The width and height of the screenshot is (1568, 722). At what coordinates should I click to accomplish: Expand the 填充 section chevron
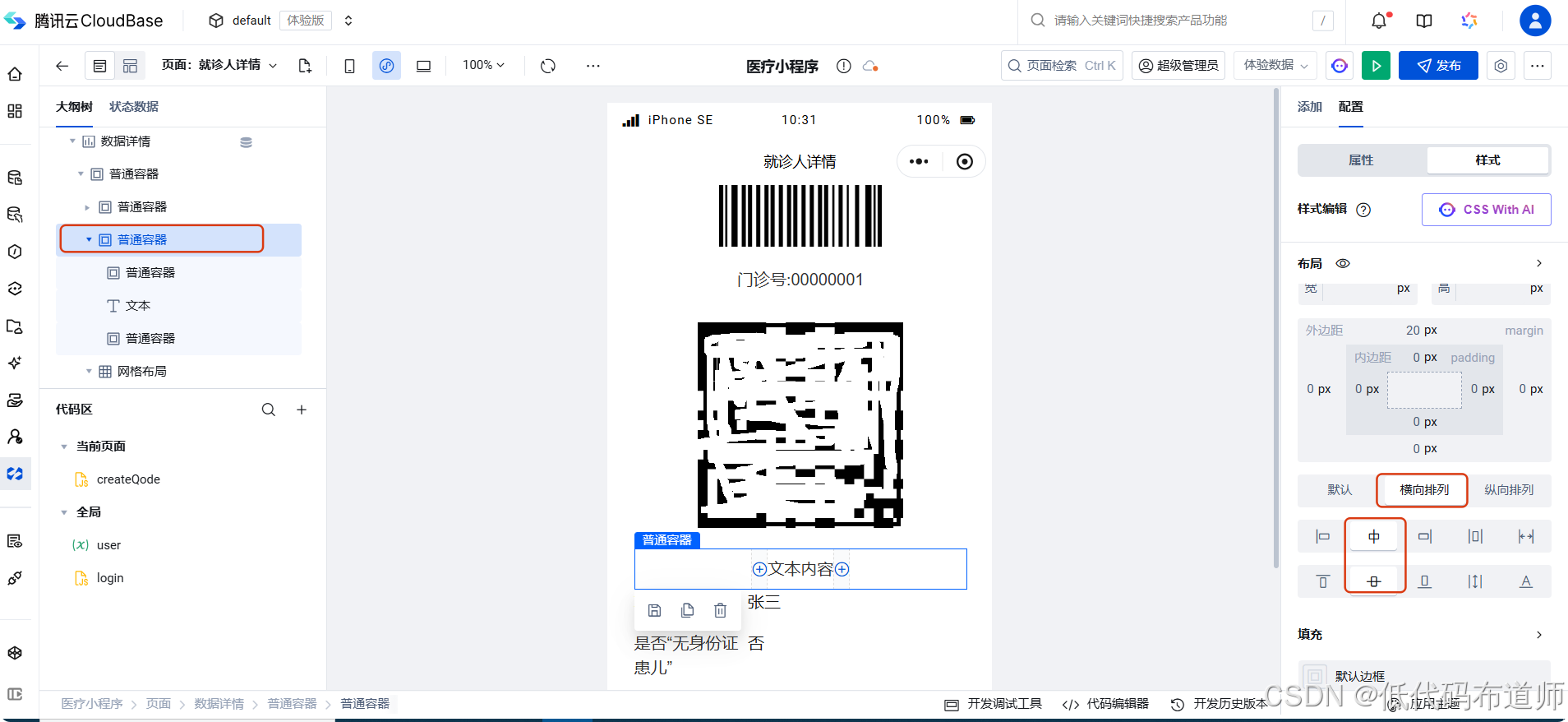(x=1539, y=635)
